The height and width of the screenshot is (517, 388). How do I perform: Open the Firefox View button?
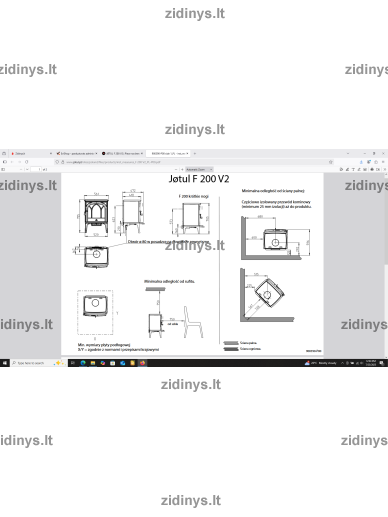4,153
